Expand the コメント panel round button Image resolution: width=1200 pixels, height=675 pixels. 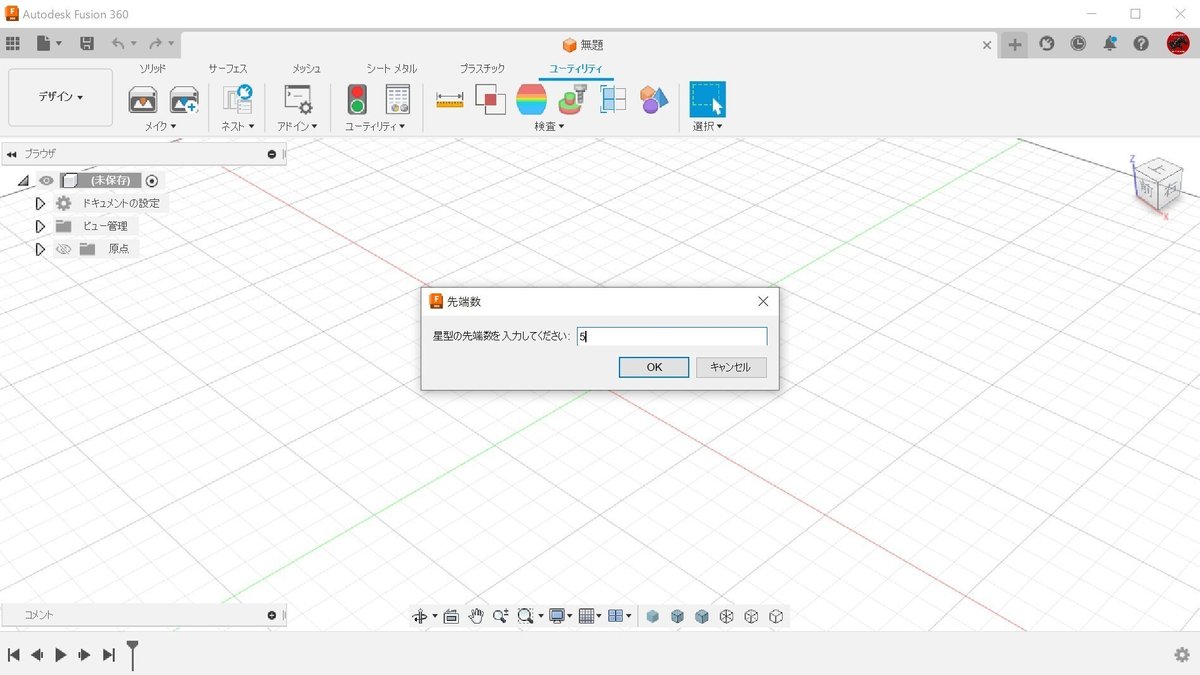[272, 615]
